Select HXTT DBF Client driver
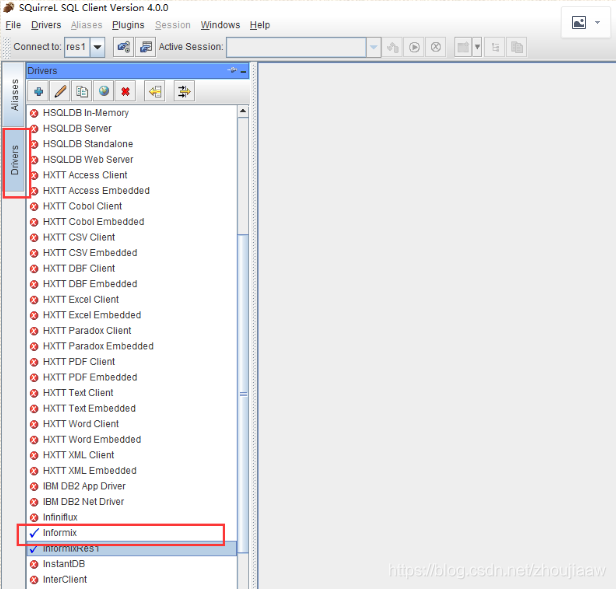 pos(132,268)
